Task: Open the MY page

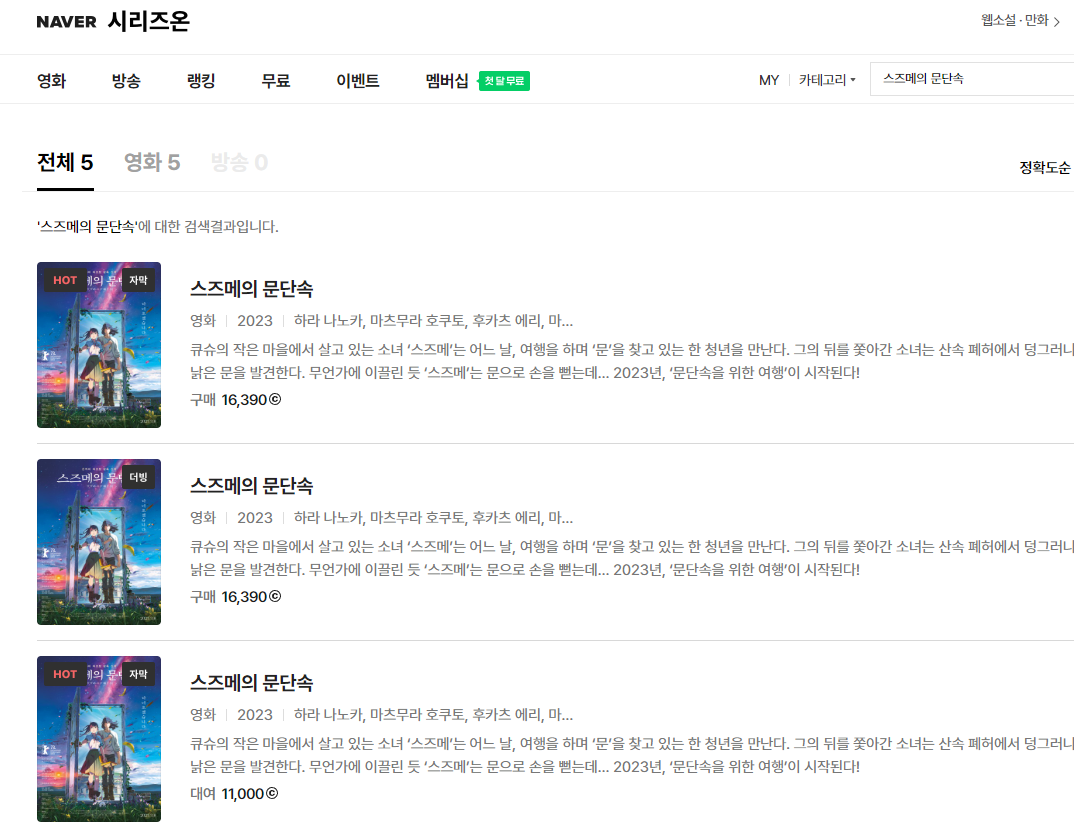Action: [x=769, y=80]
